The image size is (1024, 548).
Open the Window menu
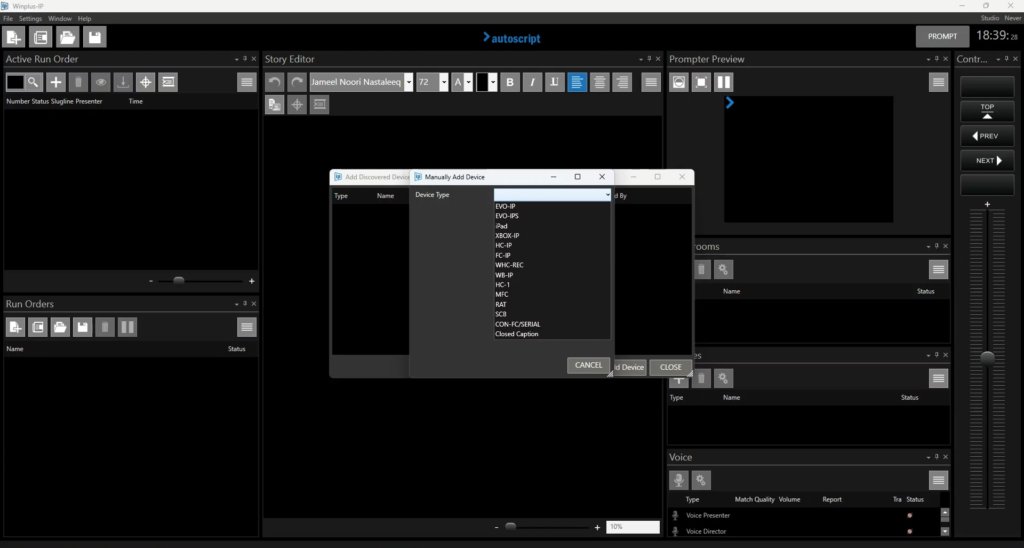[x=60, y=18]
